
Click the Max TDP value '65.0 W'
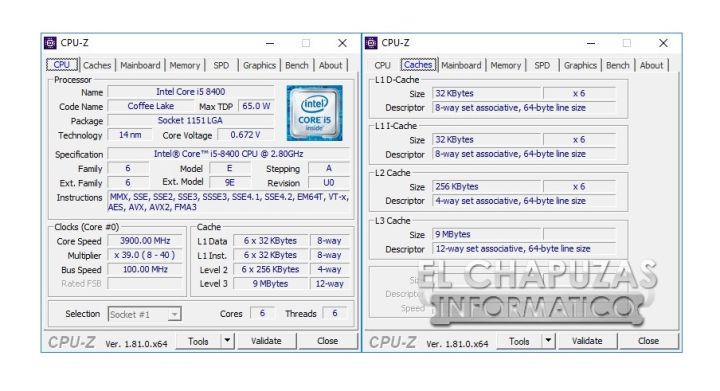pyautogui.click(x=256, y=106)
